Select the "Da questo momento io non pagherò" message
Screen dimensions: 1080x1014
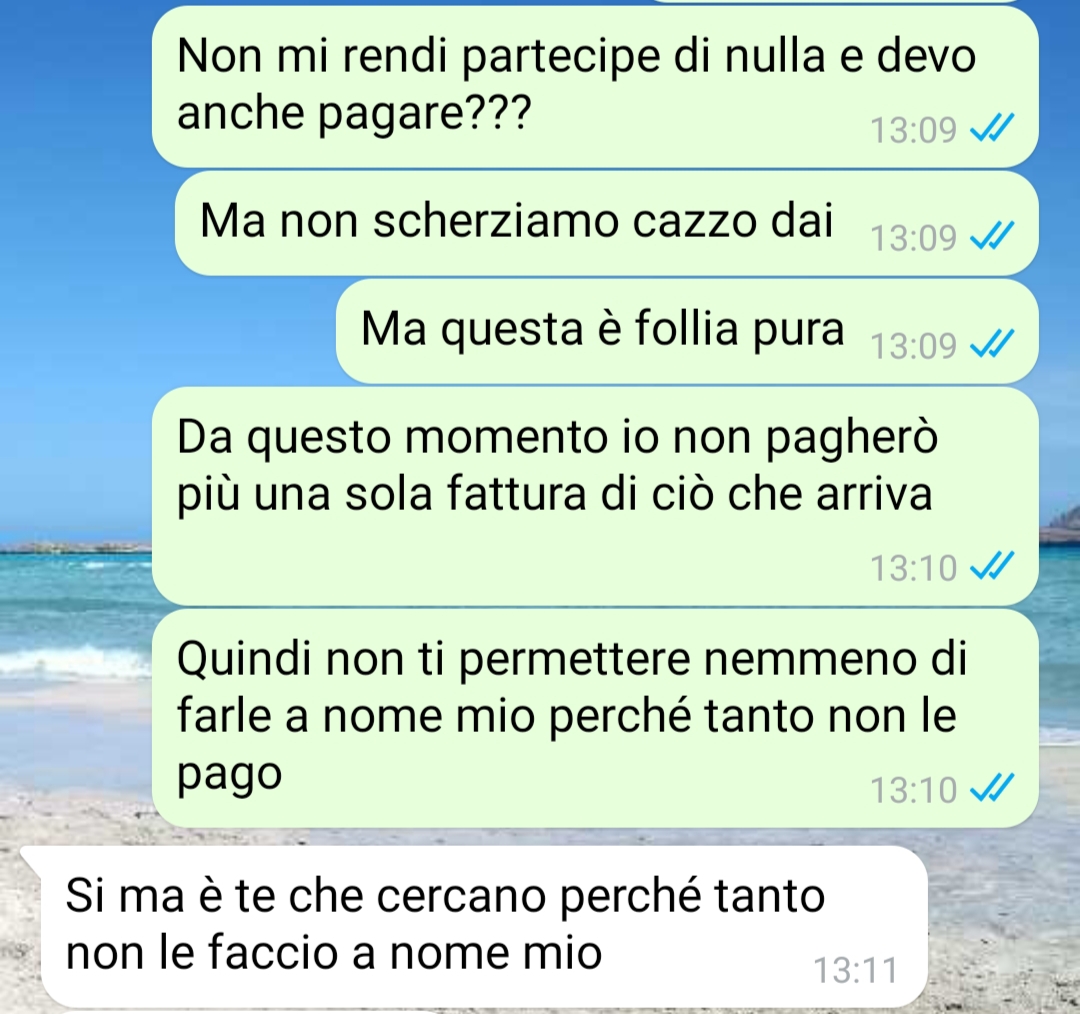coord(595,496)
